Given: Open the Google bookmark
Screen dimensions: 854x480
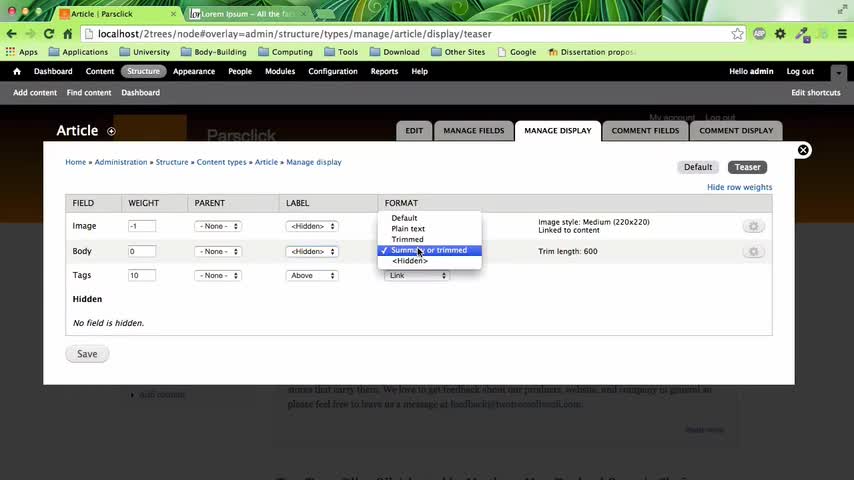Looking at the screenshot, I should tap(517, 52).
